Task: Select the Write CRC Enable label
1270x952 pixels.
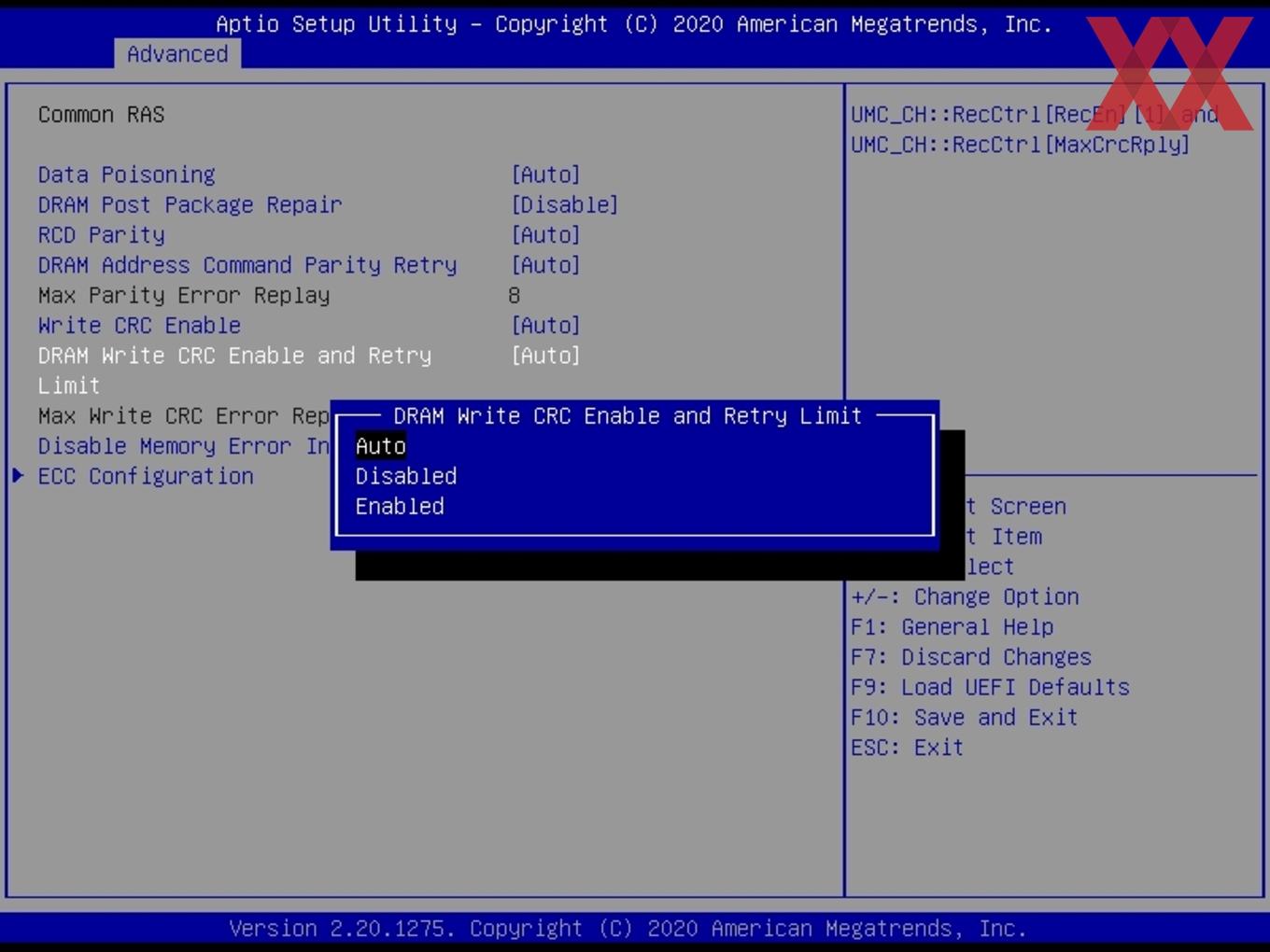Action: [139, 325]
